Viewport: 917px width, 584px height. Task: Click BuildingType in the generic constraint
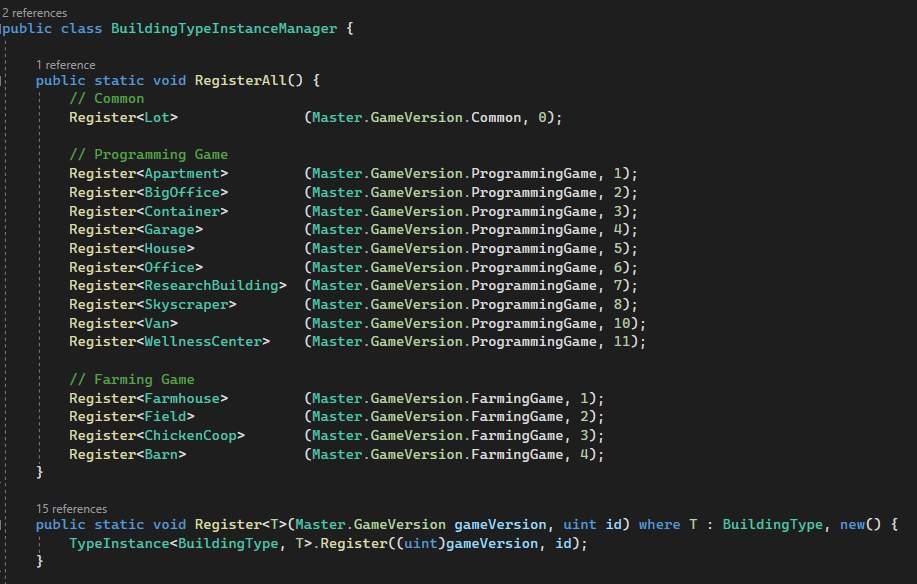point(773,524)
